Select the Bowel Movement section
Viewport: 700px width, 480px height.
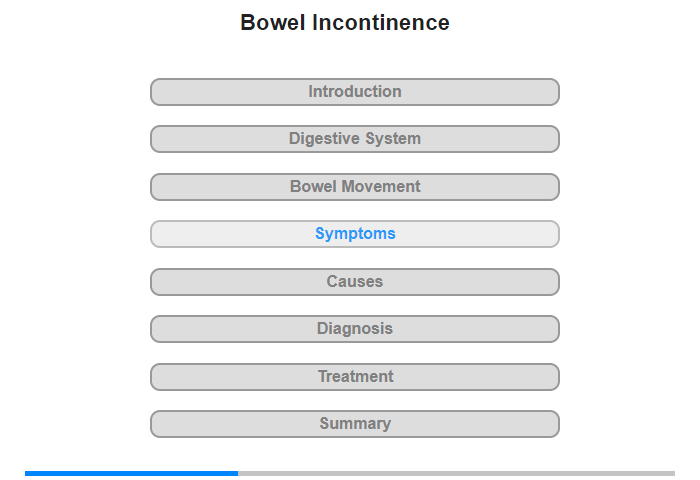point(354,187)
